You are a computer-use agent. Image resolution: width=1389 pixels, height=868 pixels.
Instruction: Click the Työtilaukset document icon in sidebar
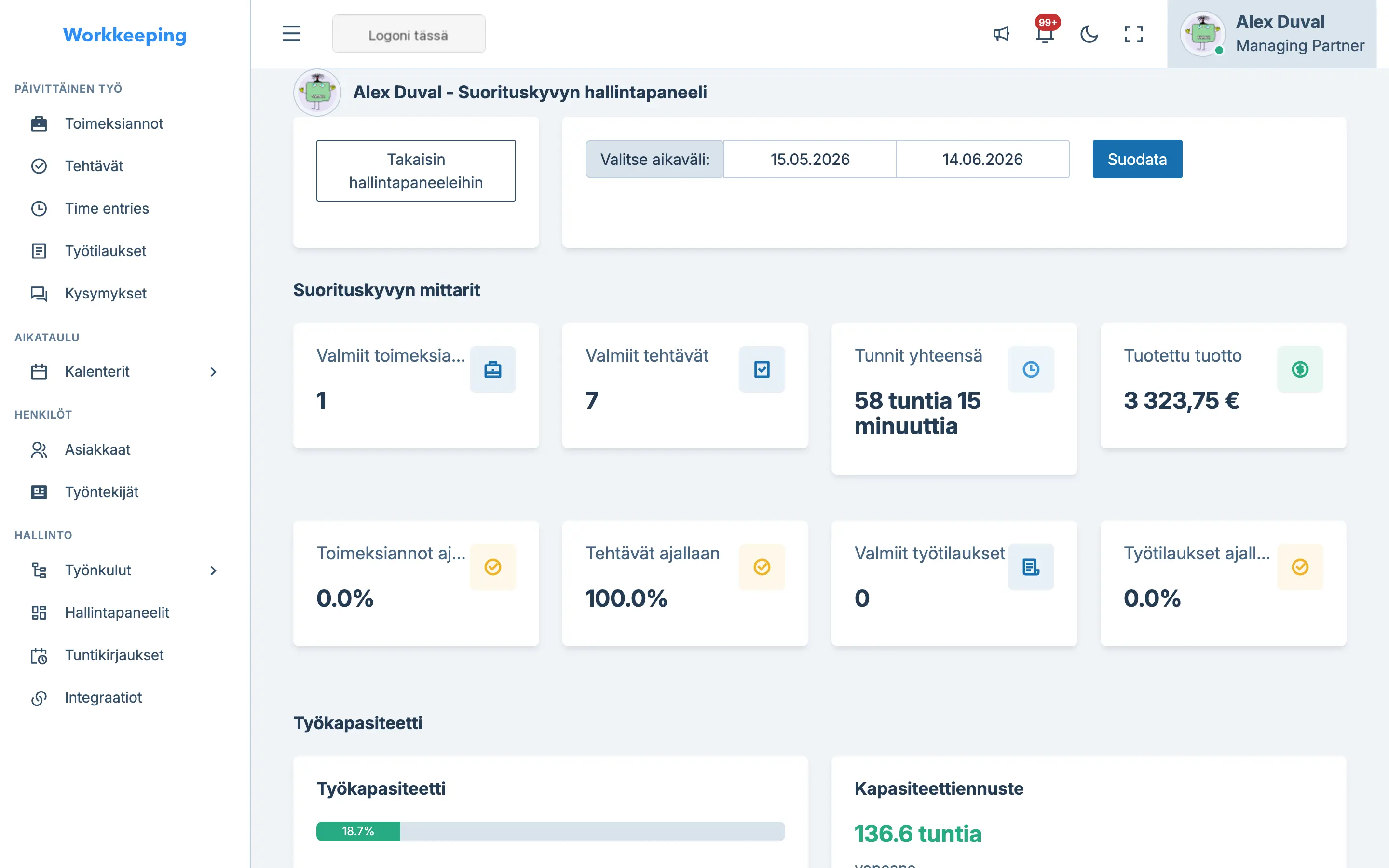pyautogui.click(x=39, y=251)
